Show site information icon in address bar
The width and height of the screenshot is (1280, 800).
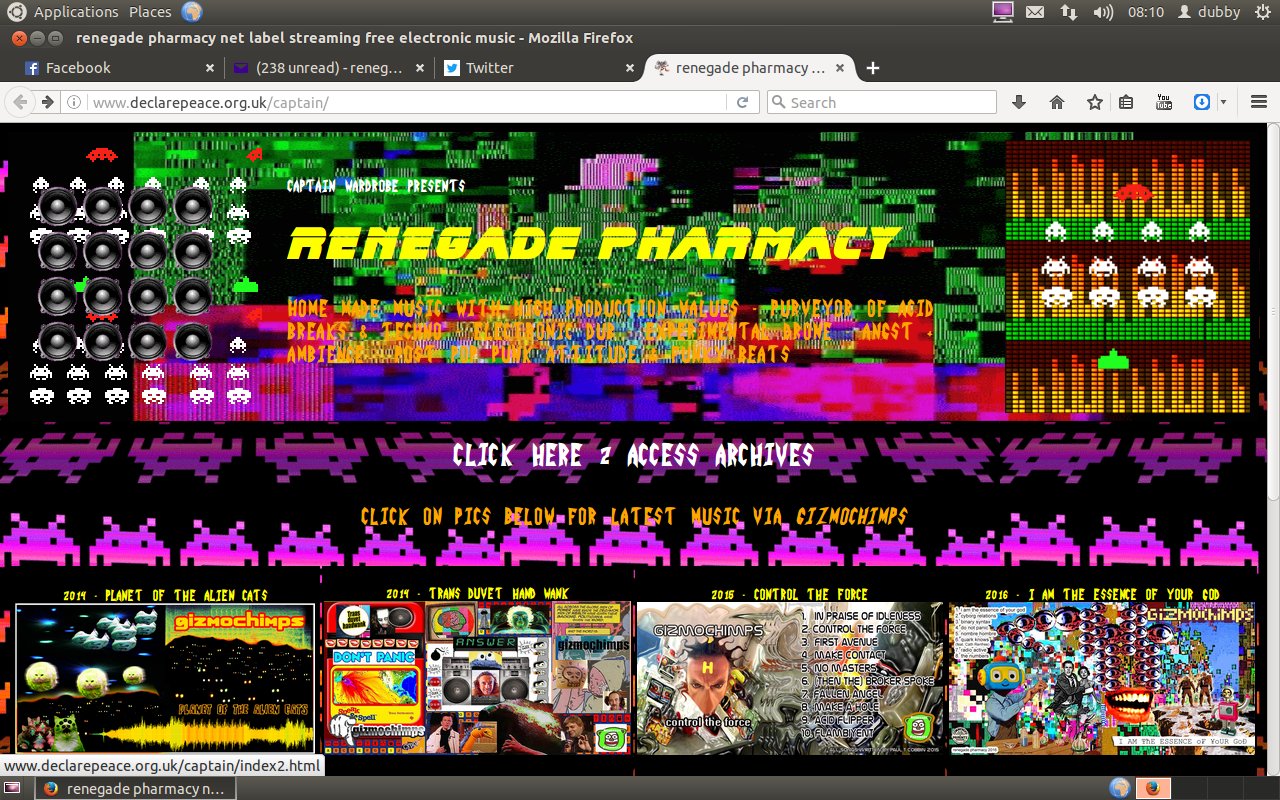(x=74, y=102)
